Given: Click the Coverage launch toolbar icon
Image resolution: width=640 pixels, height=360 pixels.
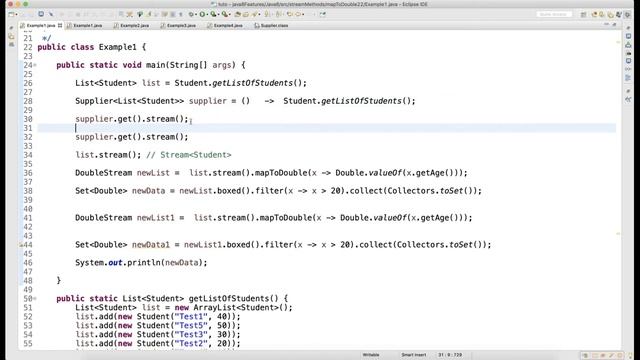Looking at the screenshot, I should coord(213,14).
